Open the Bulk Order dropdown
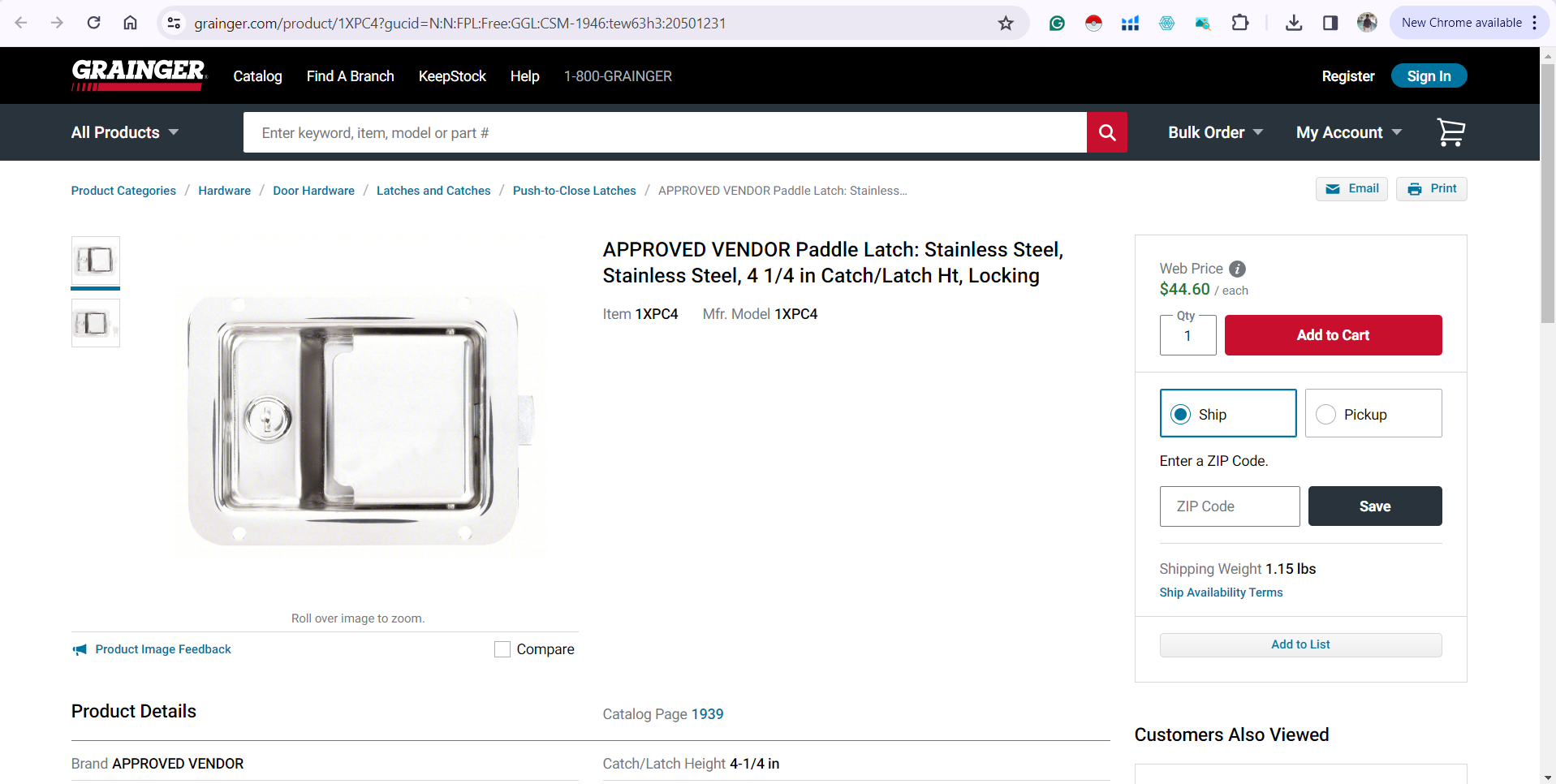This screenshot has height=784, width=1556. tap(1215, 132)
